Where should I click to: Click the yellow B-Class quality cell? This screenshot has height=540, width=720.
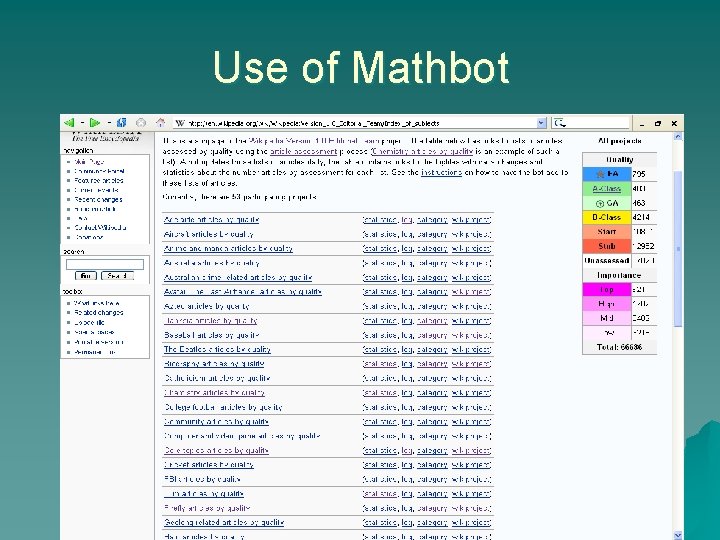tap(607, 217)
